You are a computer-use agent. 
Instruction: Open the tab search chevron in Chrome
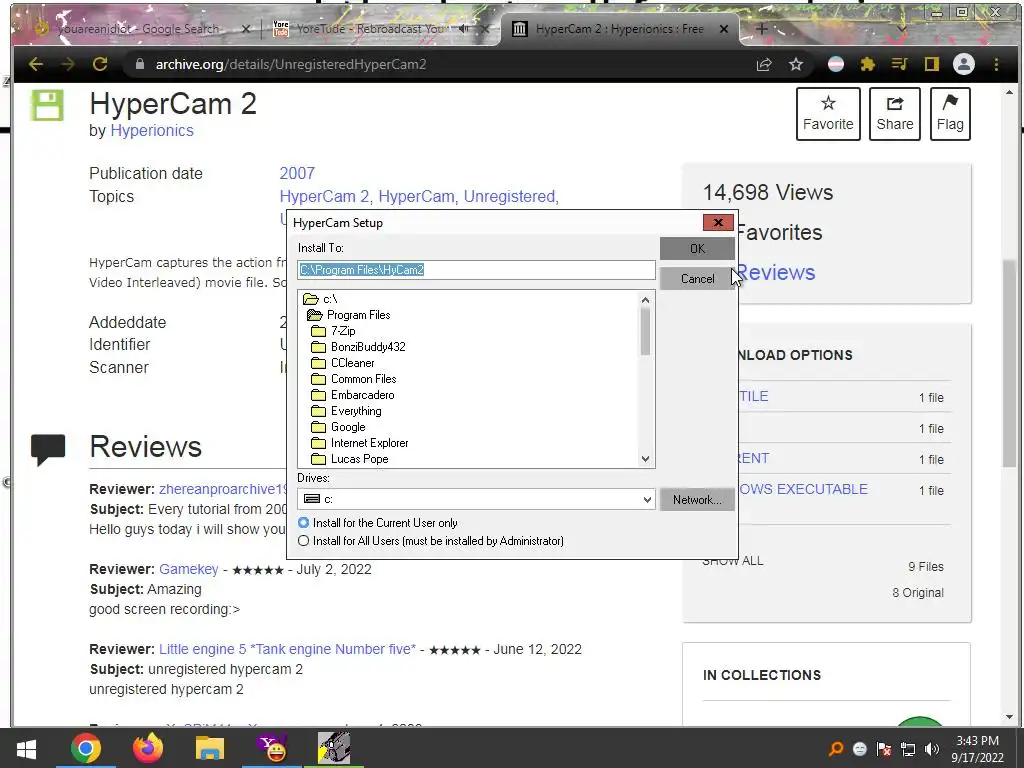[x=901, y=29]
